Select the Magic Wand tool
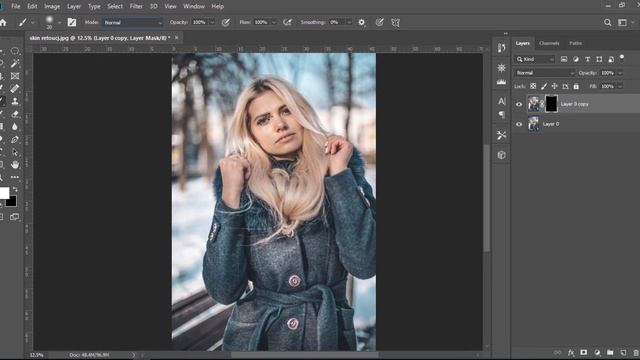Screen dimensions: 640x360 click(15, 63)
